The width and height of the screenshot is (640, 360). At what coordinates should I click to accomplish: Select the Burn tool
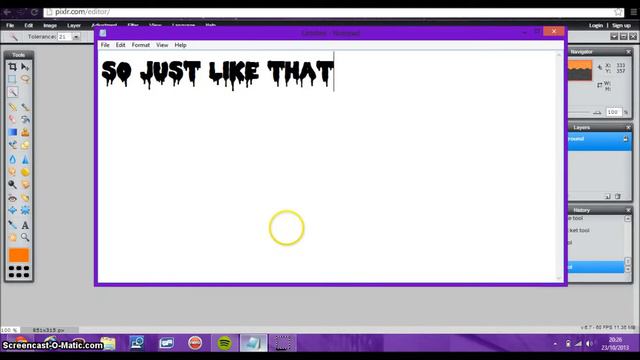pyautogui.click(x=25, y=184)
